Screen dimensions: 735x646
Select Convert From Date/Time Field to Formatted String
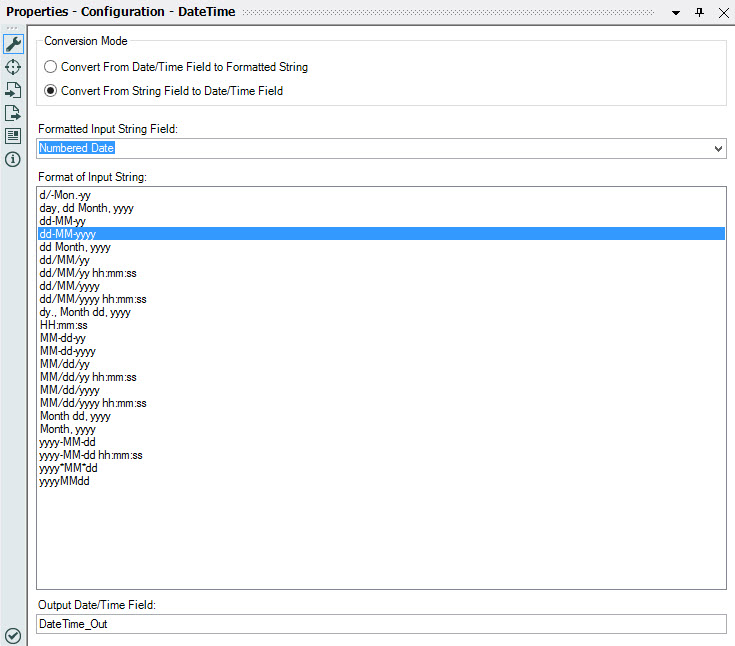tap(51, 67)
